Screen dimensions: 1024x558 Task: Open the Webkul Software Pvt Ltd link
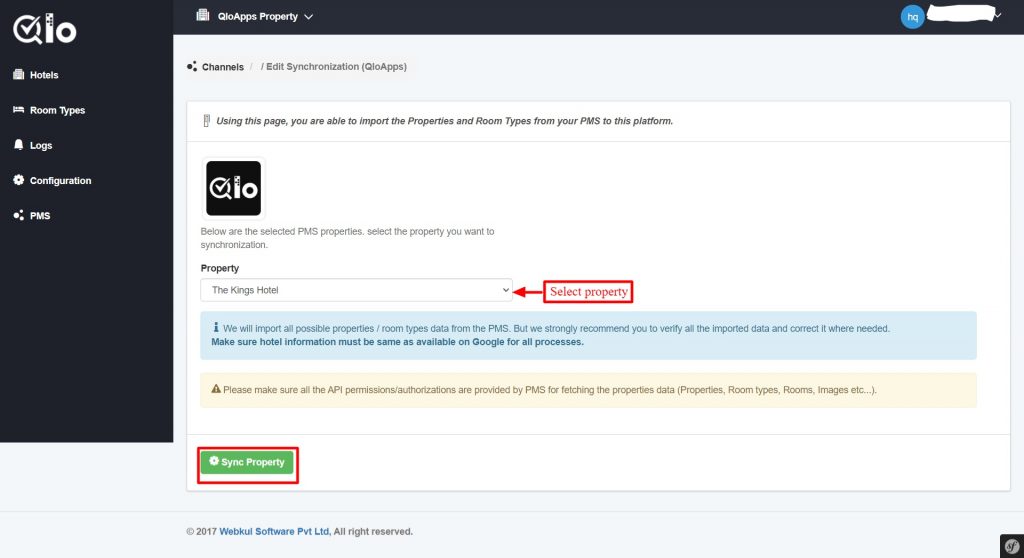coord(274,531)
